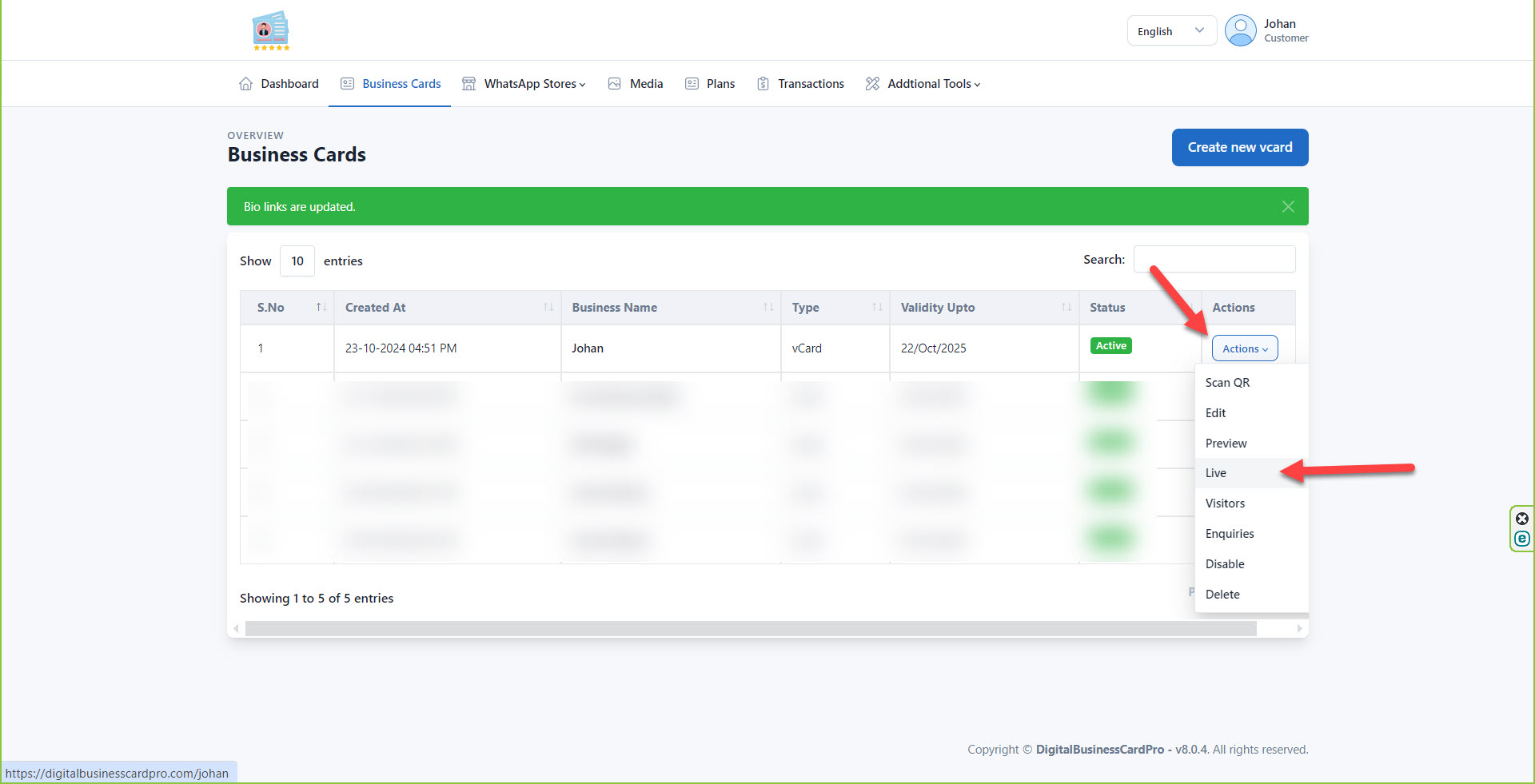Screen dimensions: 1535x784
Task: Click into the Search input field
Action: click(x=1214, y=260)
